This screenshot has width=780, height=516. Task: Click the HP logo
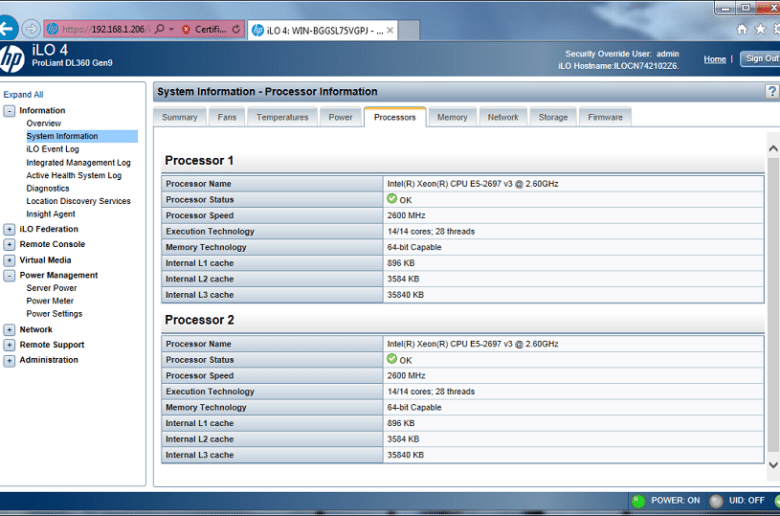coord(11,59)
